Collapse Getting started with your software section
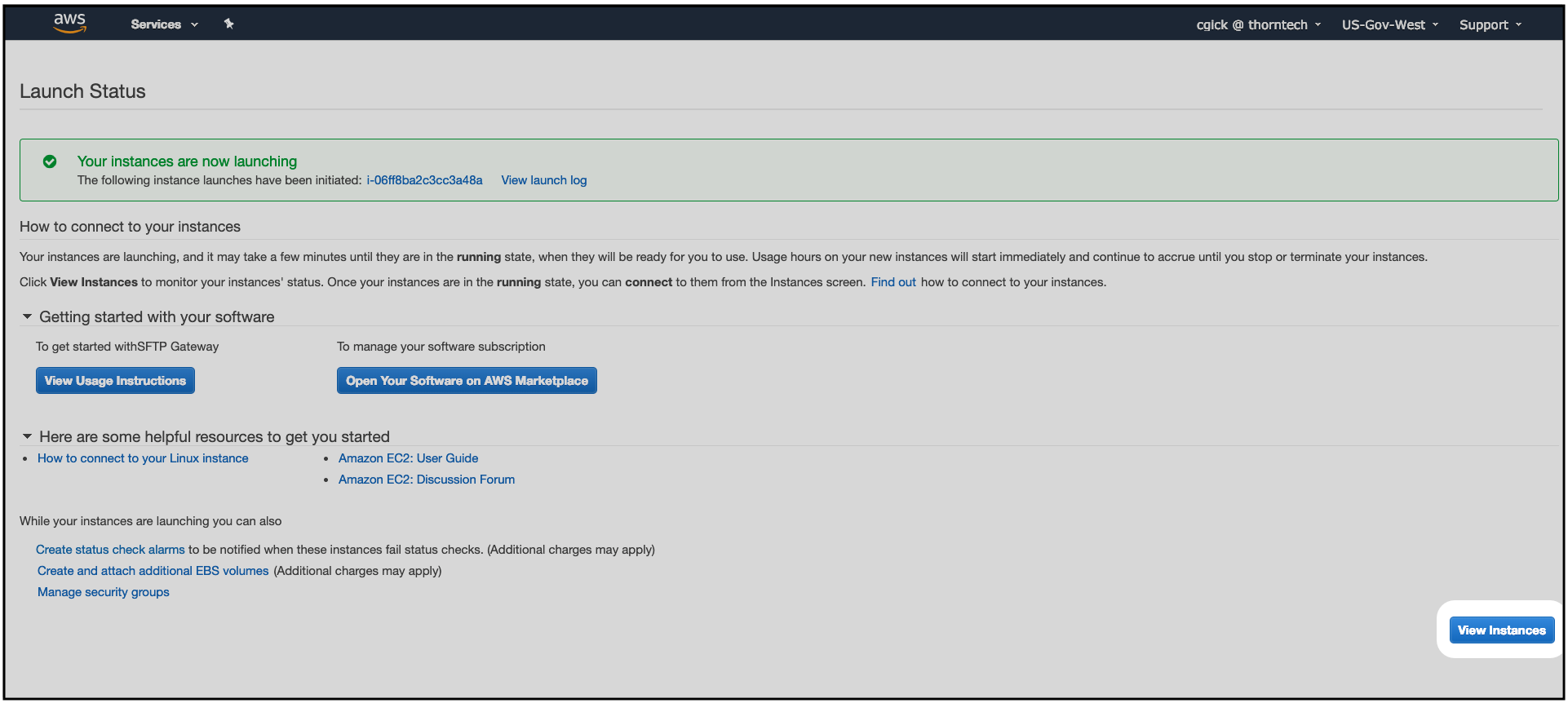Image resolution: width=1568 pixels, height=703 pixels. point(27,316)
